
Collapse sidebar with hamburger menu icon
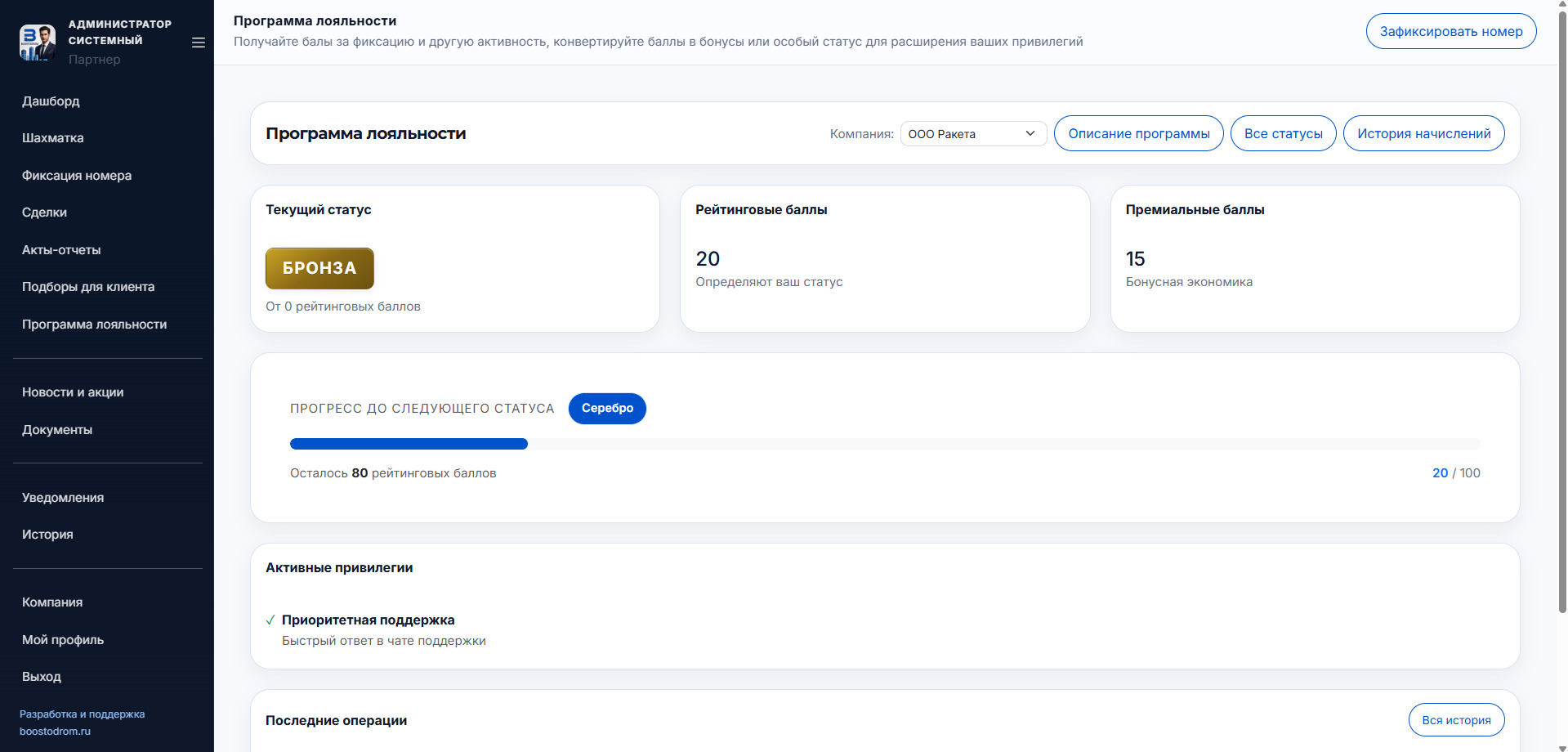(x=199, y=43)
